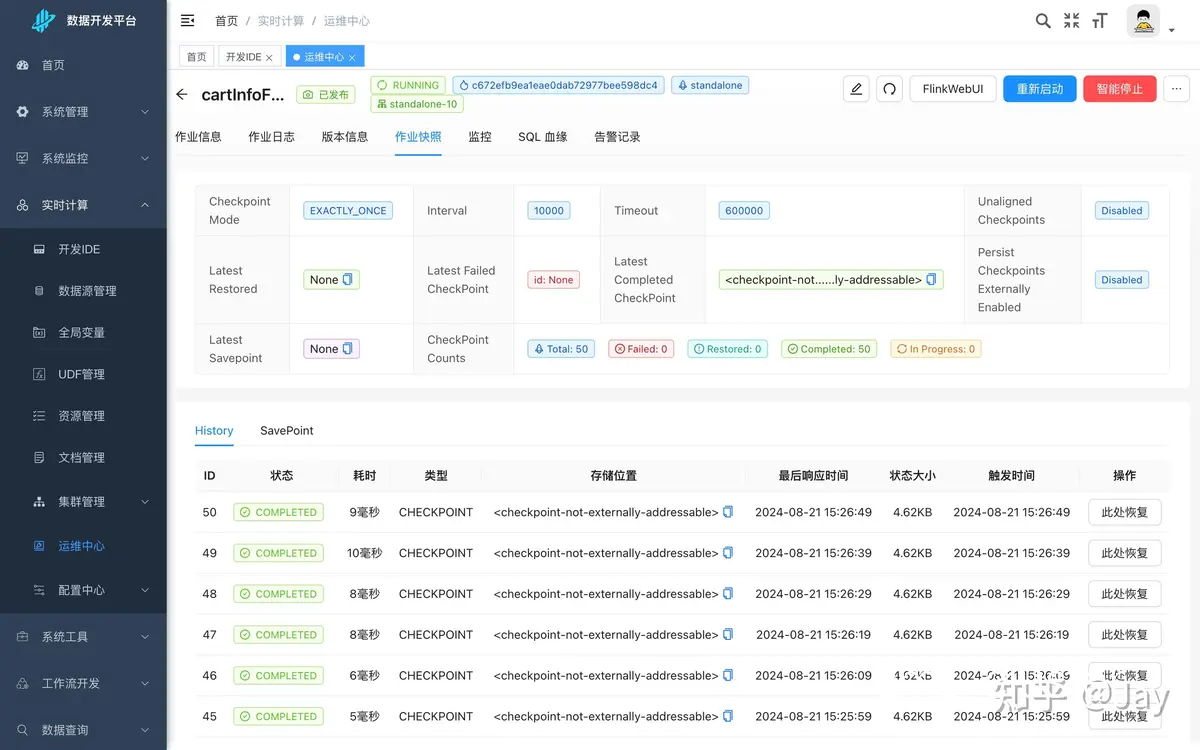
Task: Expand the 系统管理 menu
Action: point(83,112)
